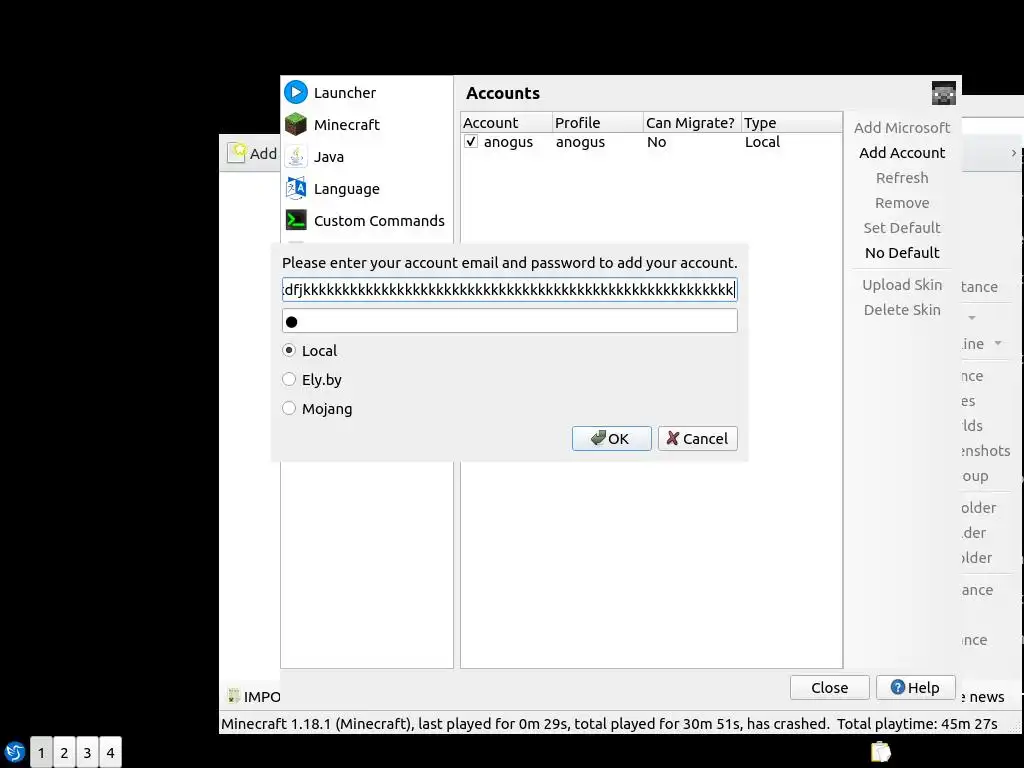The height and width of the screenshot is (768, 1024).
Task: Click the Help button label
Action: (x=923, y=688)
